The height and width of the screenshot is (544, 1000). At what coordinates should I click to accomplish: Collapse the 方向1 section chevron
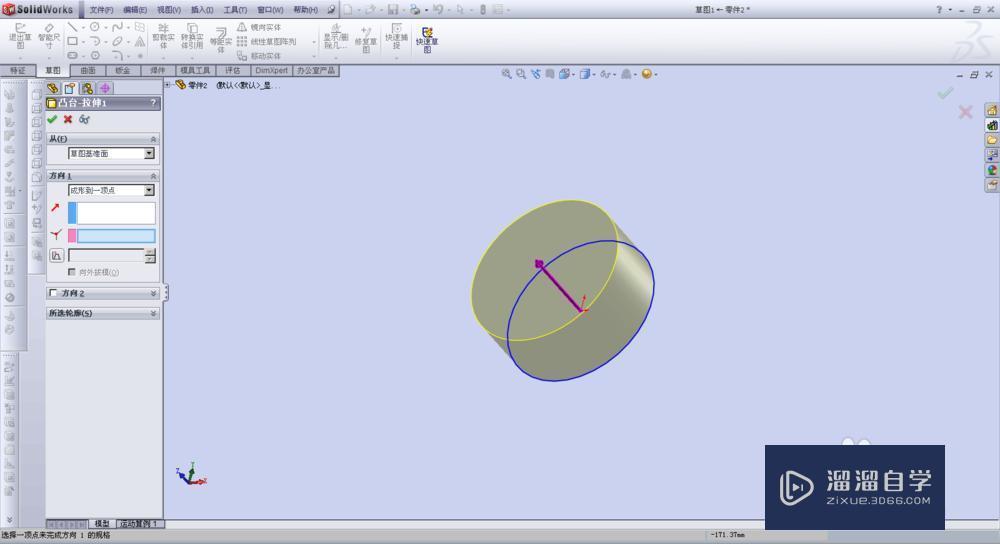(153, 175)
